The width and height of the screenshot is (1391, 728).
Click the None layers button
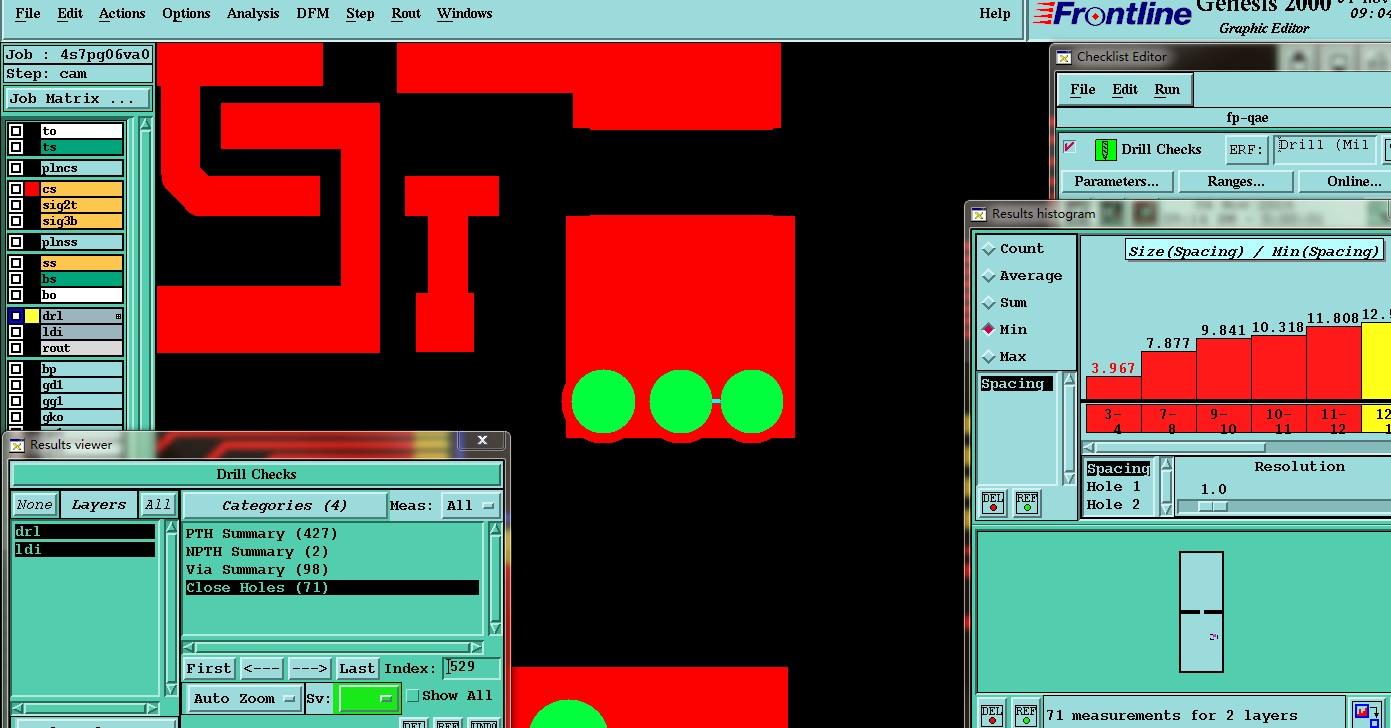[34, 506]
